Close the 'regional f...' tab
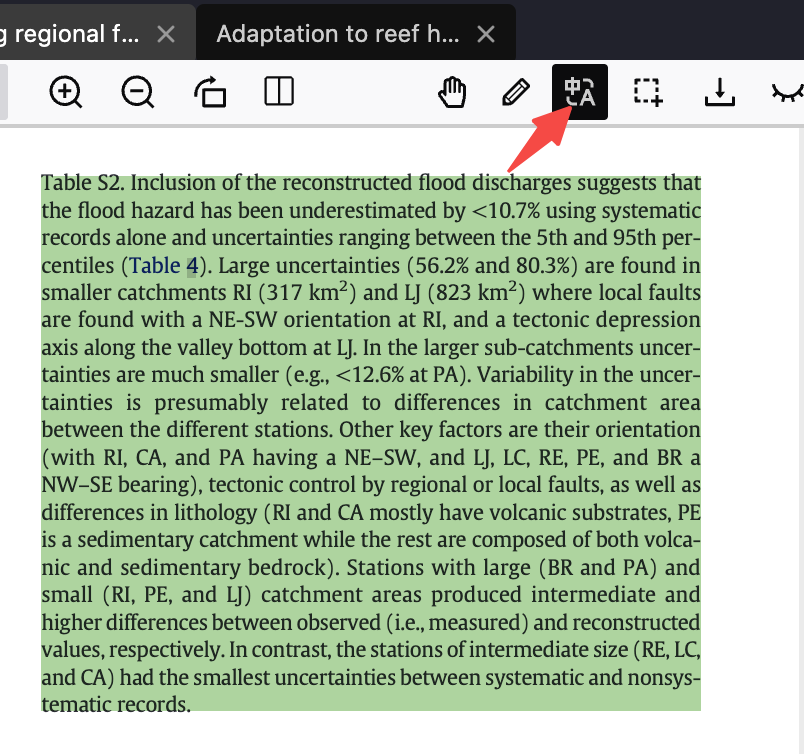The width and height of the screenshot is (804, 754). [x=166, y=34]
